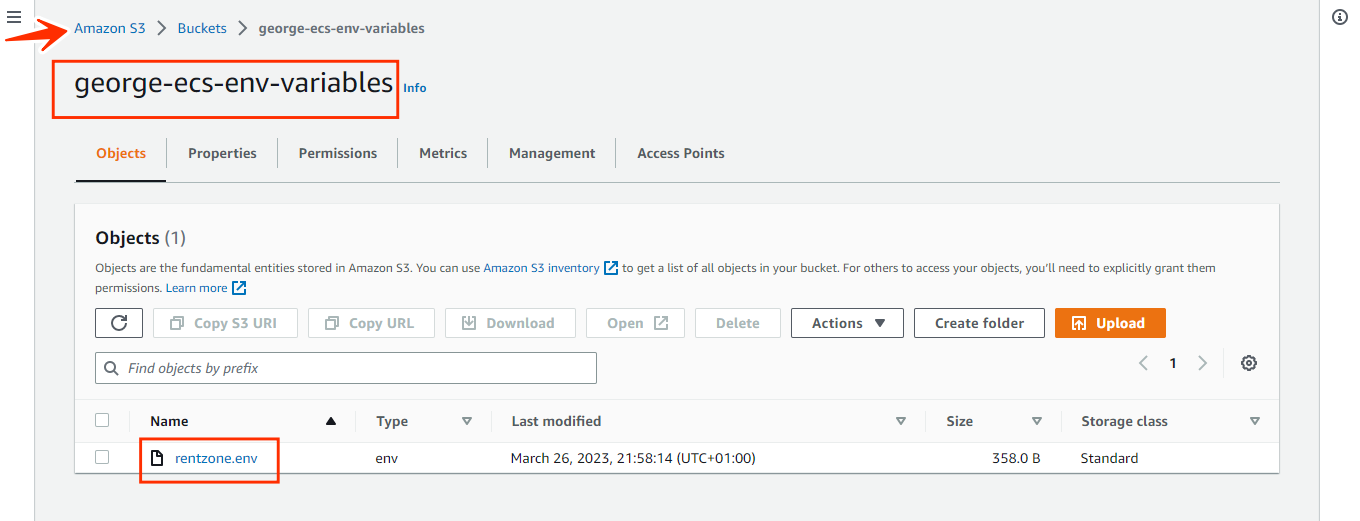Sort by the Storage class column arrow
This screenshot has height=521, width=1360.
1255,421
